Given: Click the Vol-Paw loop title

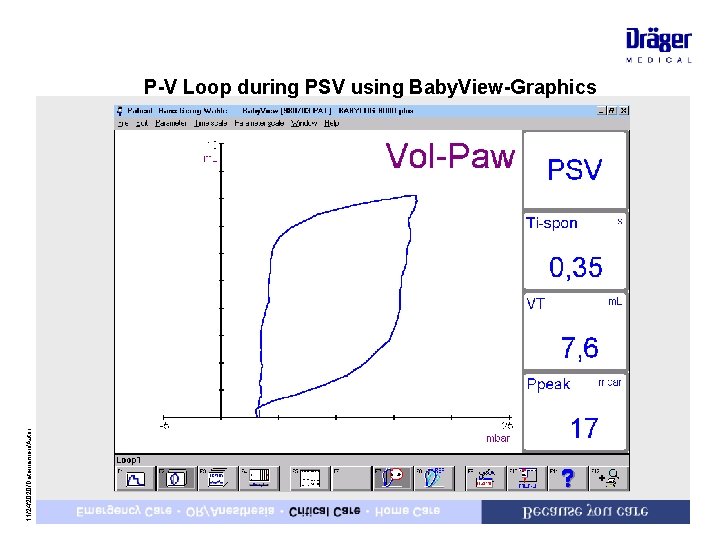Looking at the screenshot, I should [450, 156].
